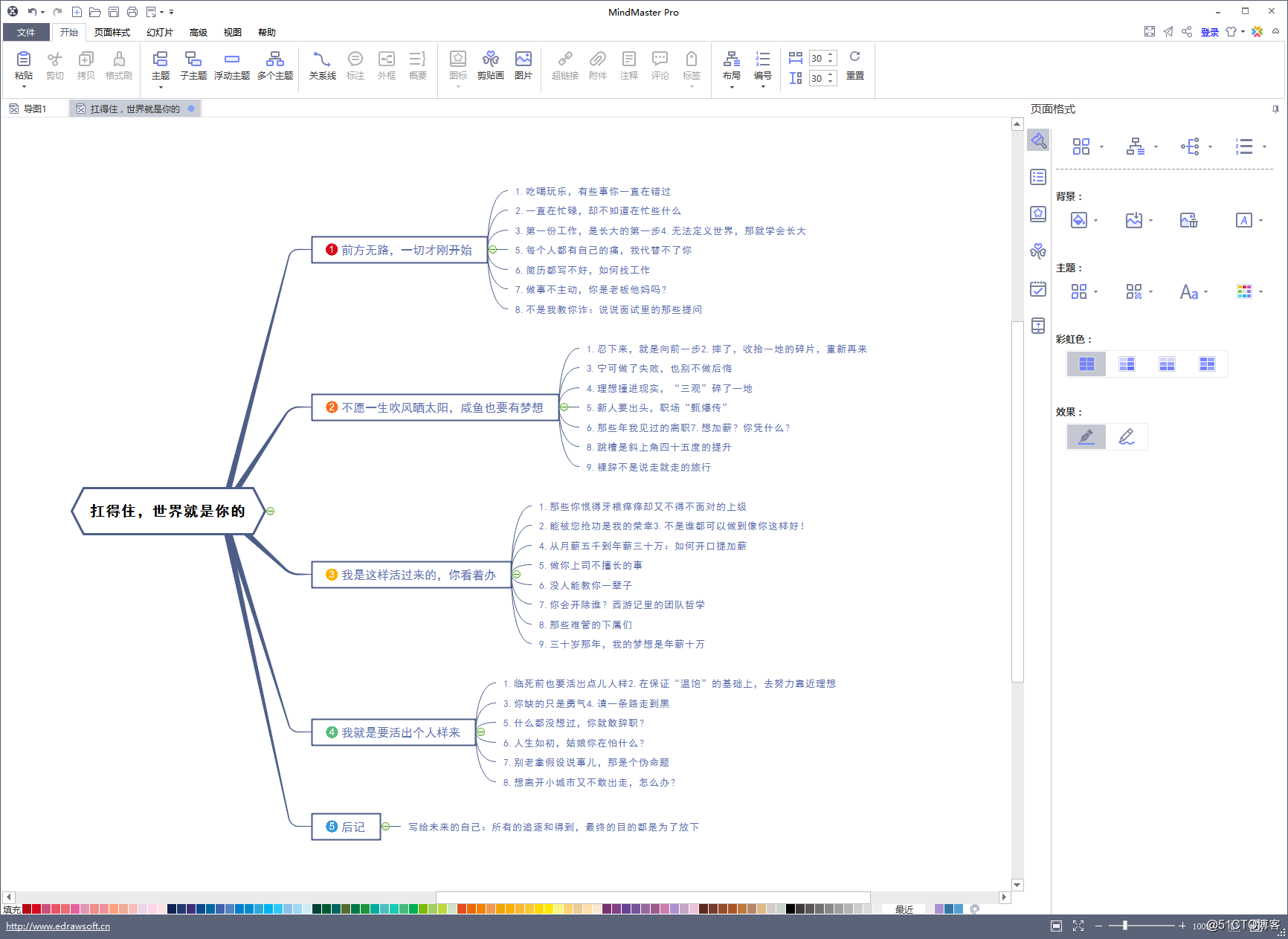The width and height of the screenshot is (1288, 939).
Task: Collapse the central topic's branches
Action: 271,511
